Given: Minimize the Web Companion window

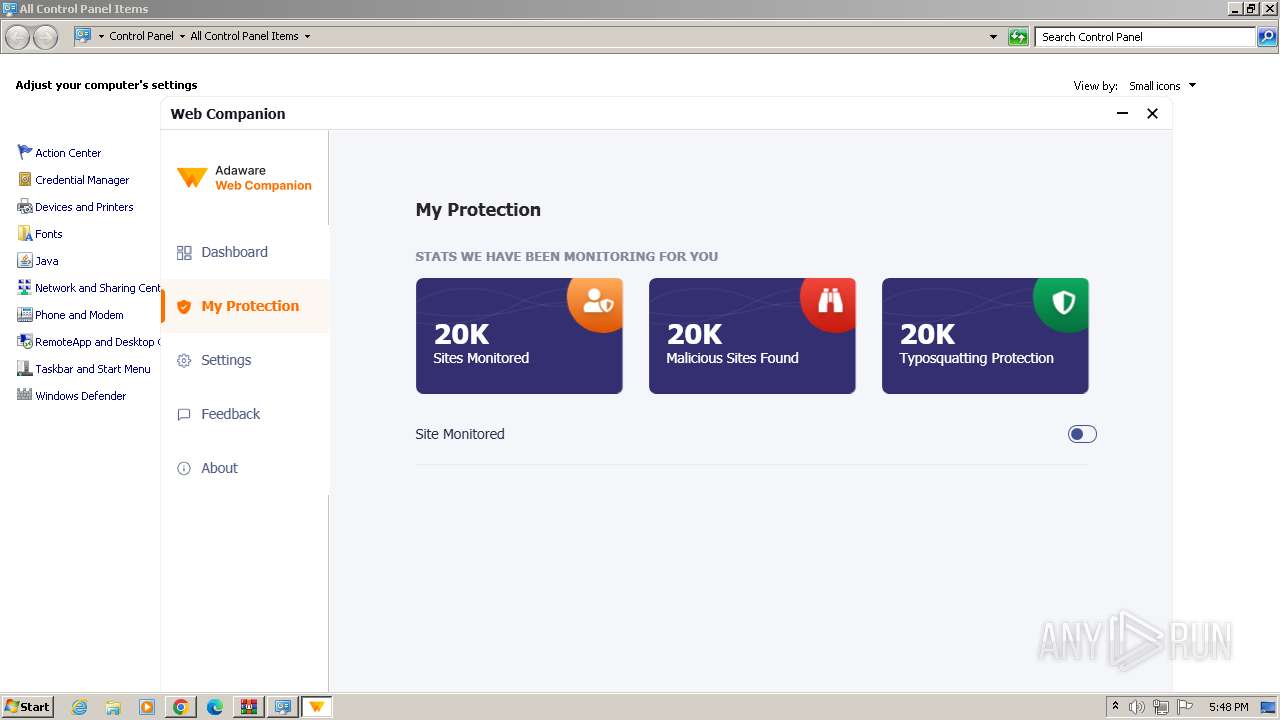Looking at the screenshot, I should (x=1122, y=114).
